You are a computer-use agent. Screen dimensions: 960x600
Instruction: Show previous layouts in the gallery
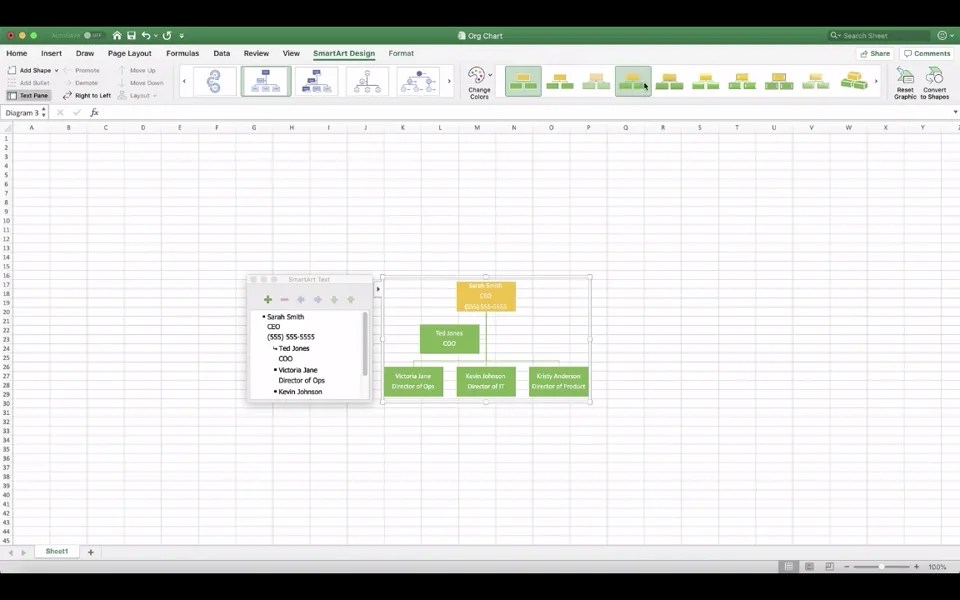point(184,81)
